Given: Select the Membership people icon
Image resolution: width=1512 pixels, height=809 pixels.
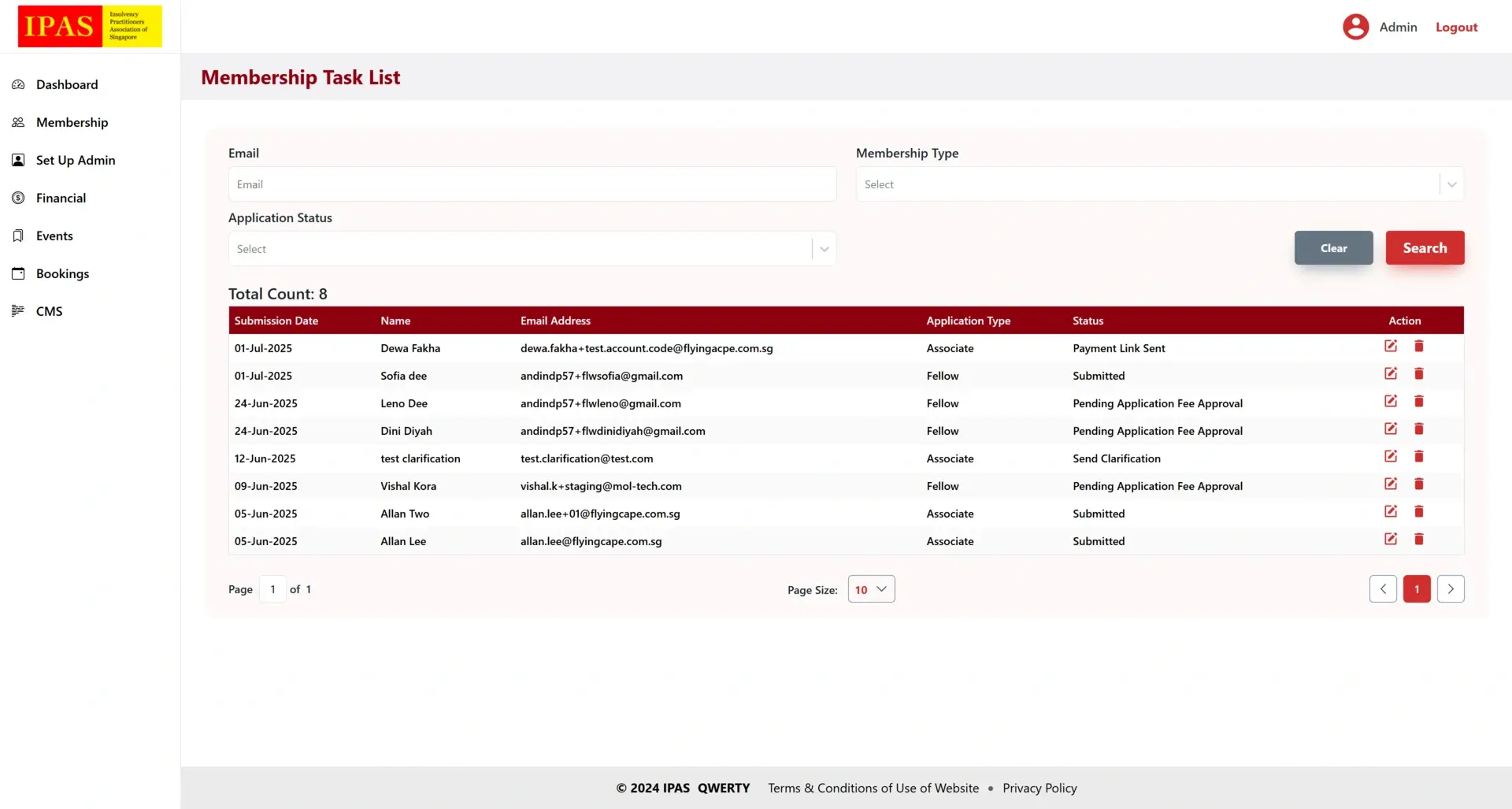Looking at the screenshot, I should [x=18, y=122].
